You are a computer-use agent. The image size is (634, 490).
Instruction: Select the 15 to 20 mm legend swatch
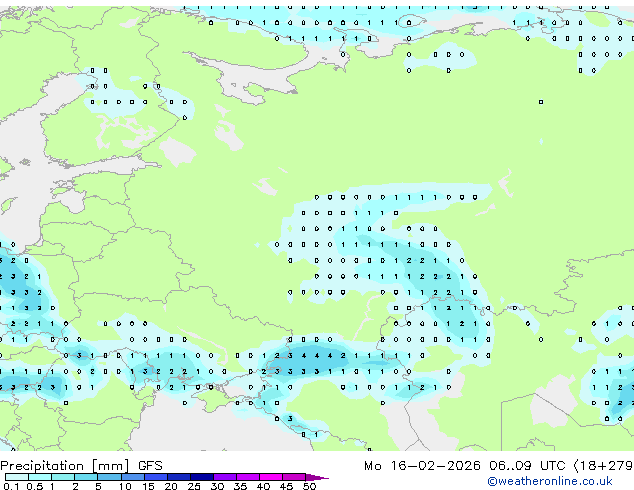[x=155, y=477]
